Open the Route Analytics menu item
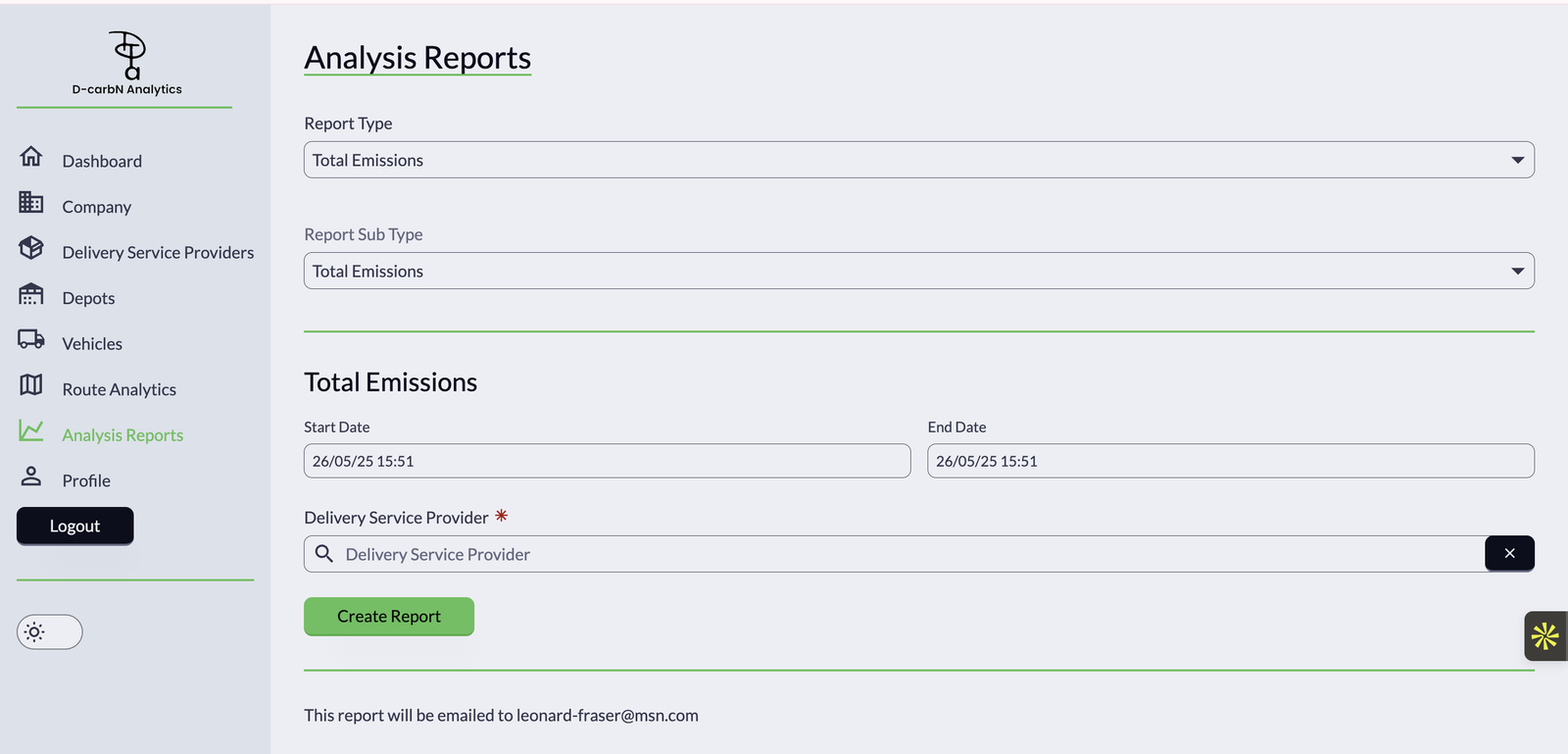 120,389
